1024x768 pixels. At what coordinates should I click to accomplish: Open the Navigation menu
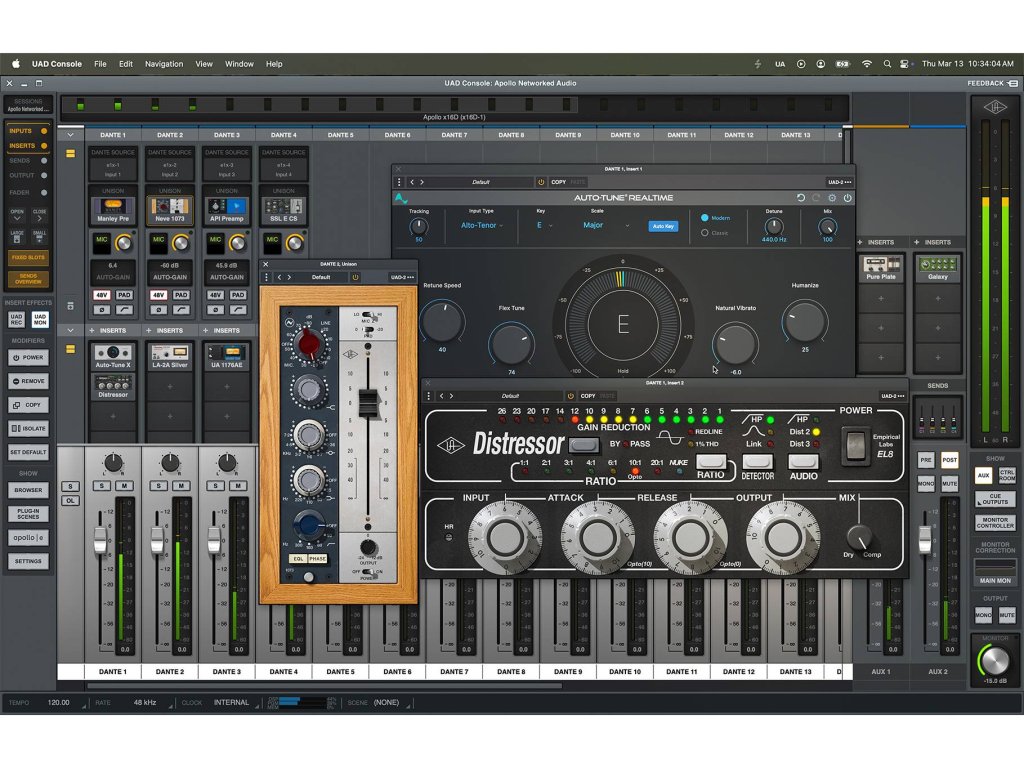point(164,64)
